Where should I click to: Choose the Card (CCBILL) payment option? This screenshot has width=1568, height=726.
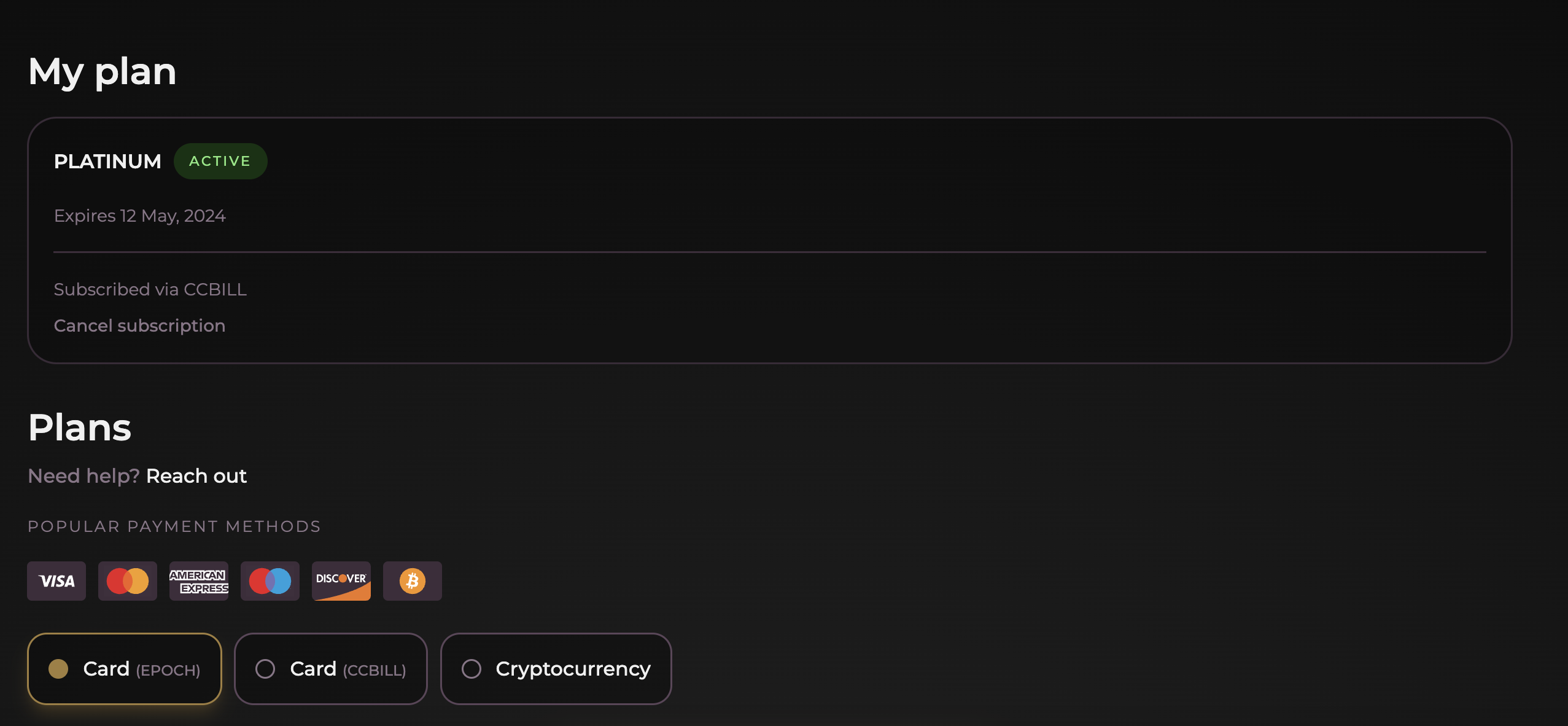[331, 668]
